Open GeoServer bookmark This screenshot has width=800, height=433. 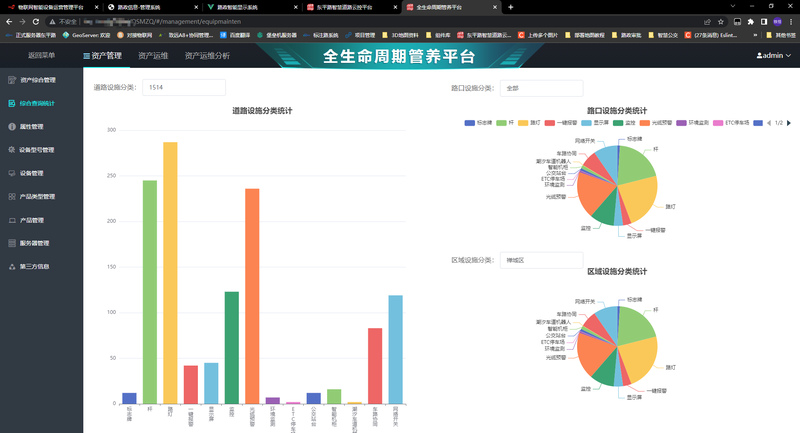pyautogui.click(x=86, y=35)
